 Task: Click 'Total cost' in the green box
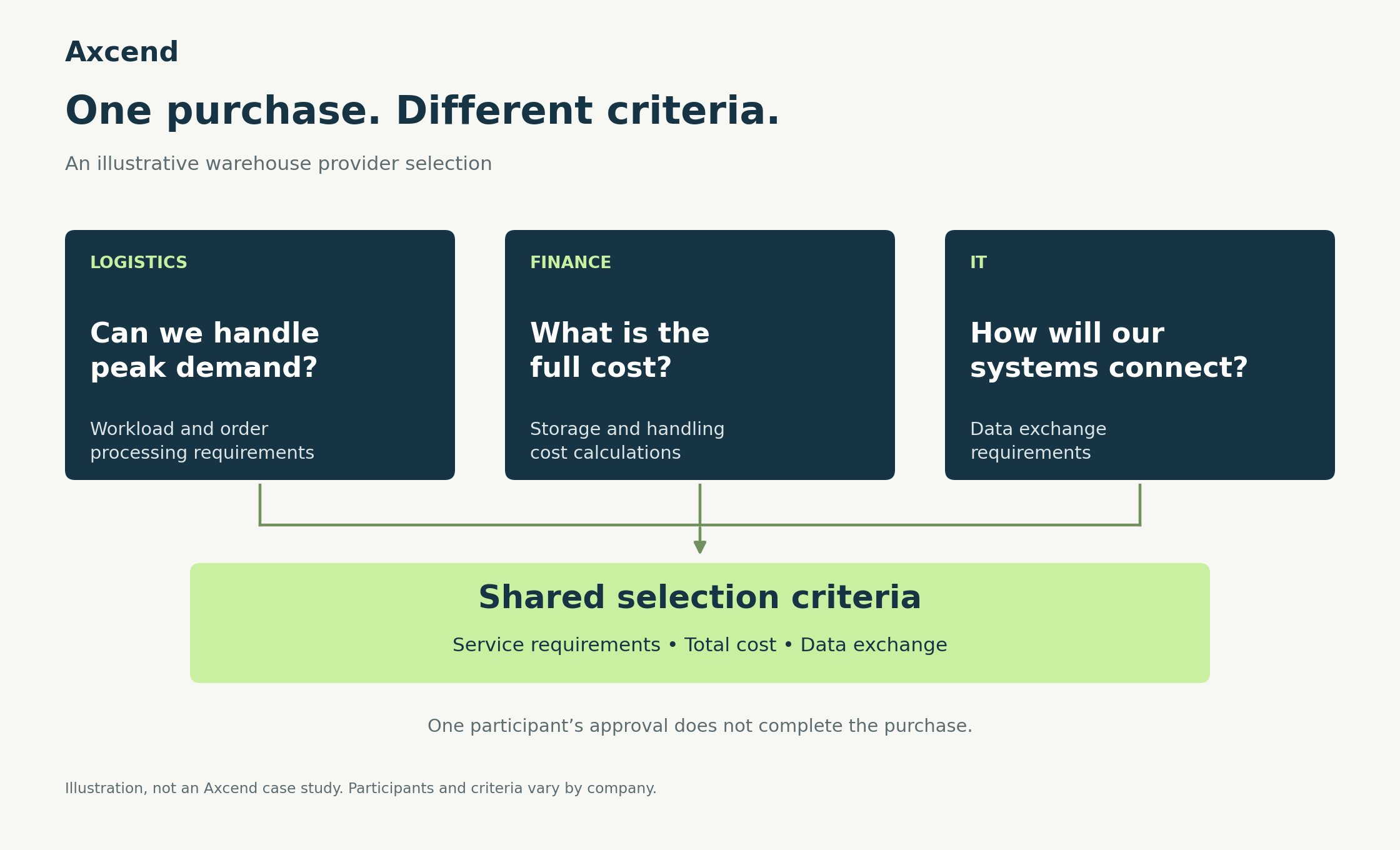pos(730,645)
